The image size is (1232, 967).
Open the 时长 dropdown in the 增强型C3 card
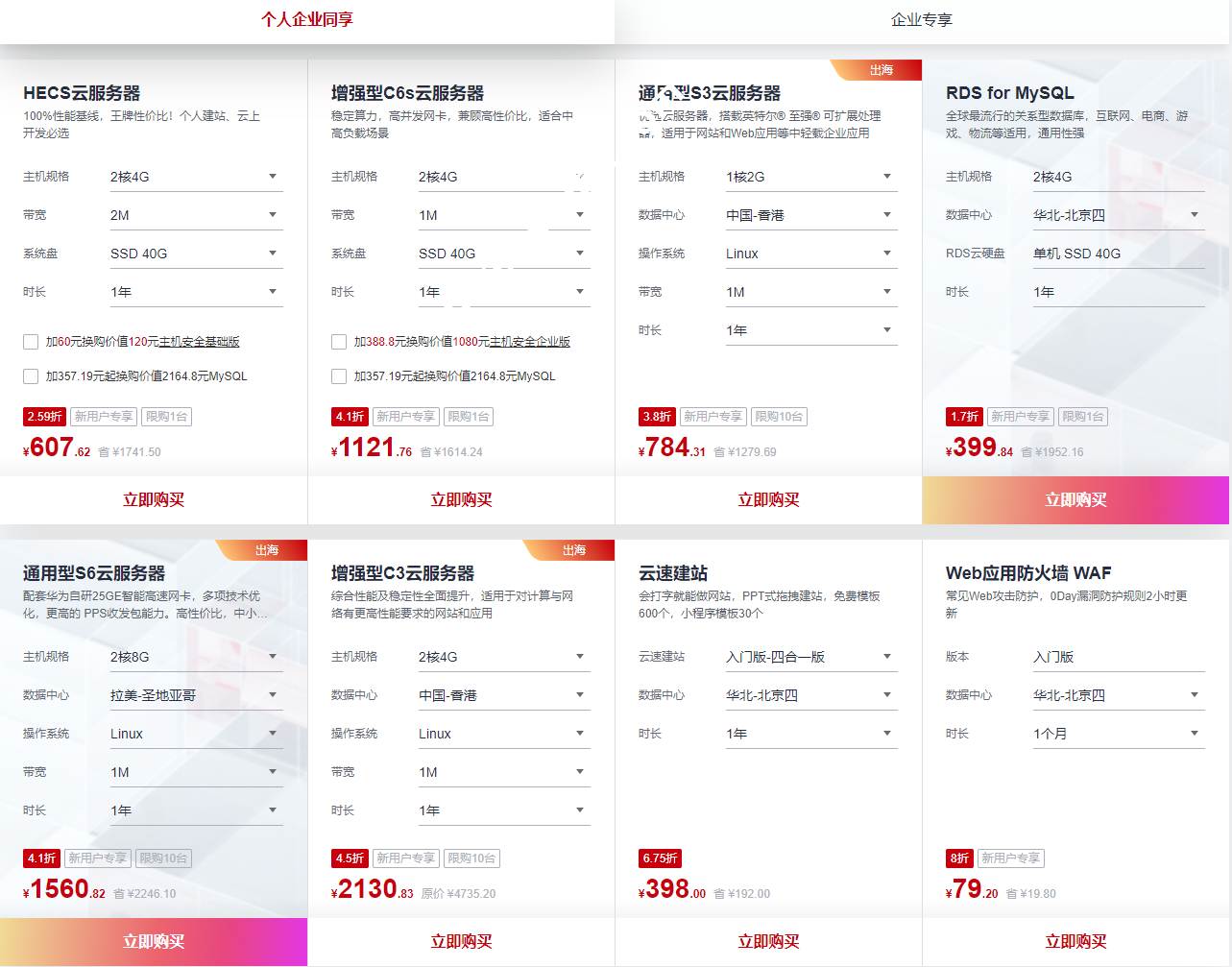(504, 810)
